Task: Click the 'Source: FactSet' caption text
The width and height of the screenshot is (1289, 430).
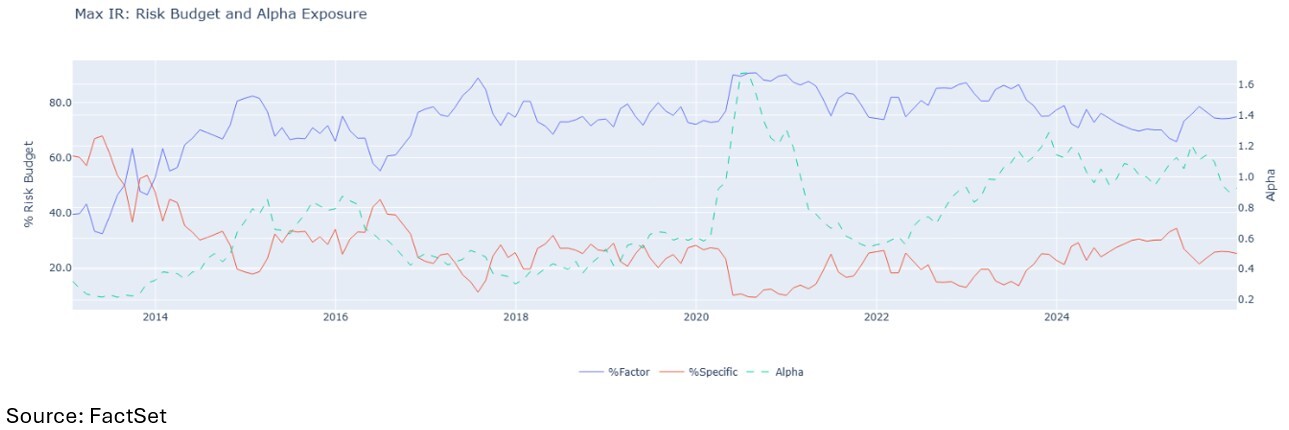Action: tap(87, 415)
